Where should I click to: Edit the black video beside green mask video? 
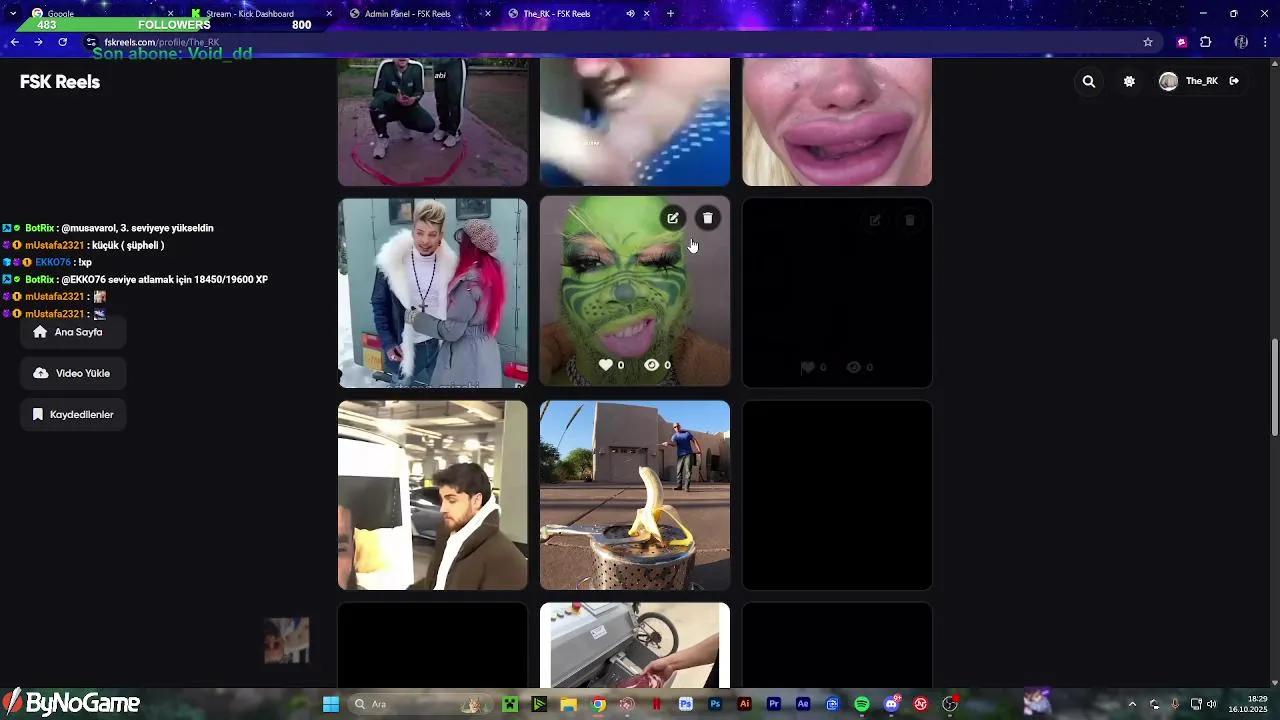click(875, 220)
